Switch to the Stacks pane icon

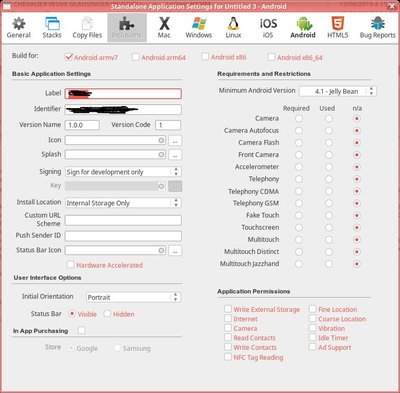coord(52,24)
